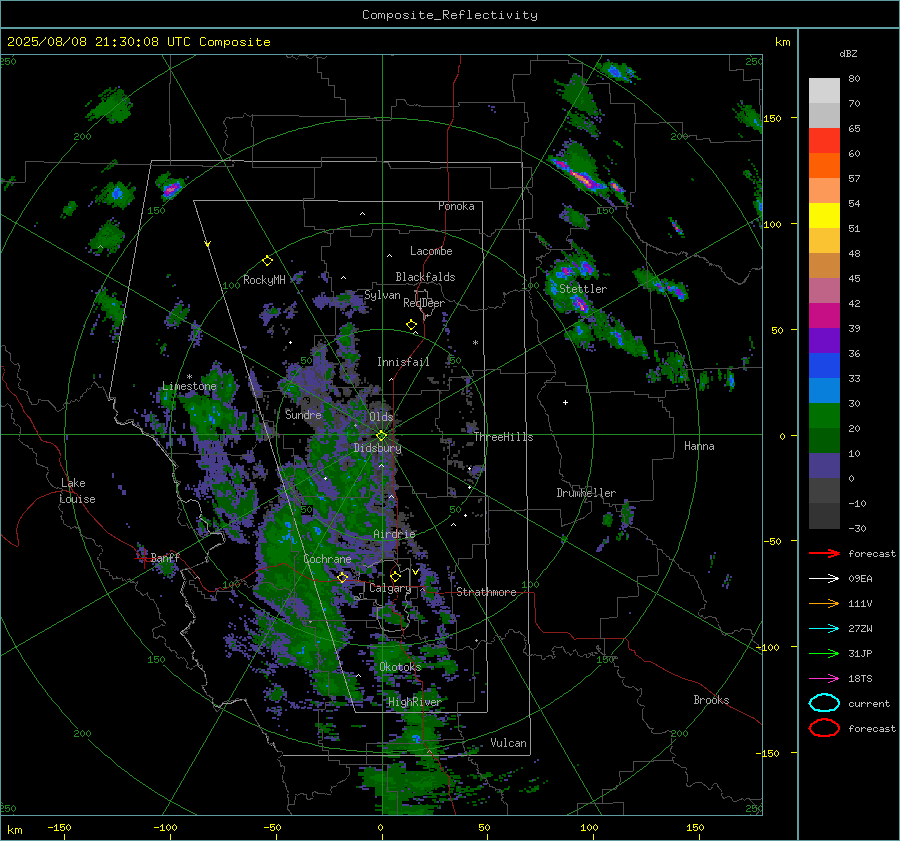Click the red 60-65 dBZ swatch
This screenshot has width=900, height=841.
click(x=824, y=141)
